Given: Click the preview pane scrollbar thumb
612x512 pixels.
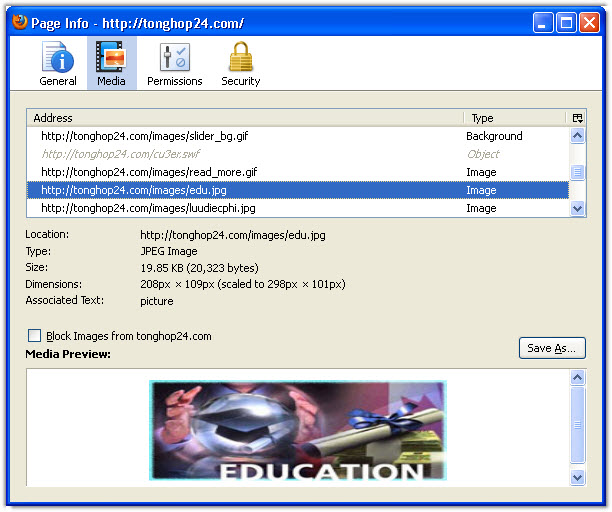Looking at the screenshot, I should point(577,425).
